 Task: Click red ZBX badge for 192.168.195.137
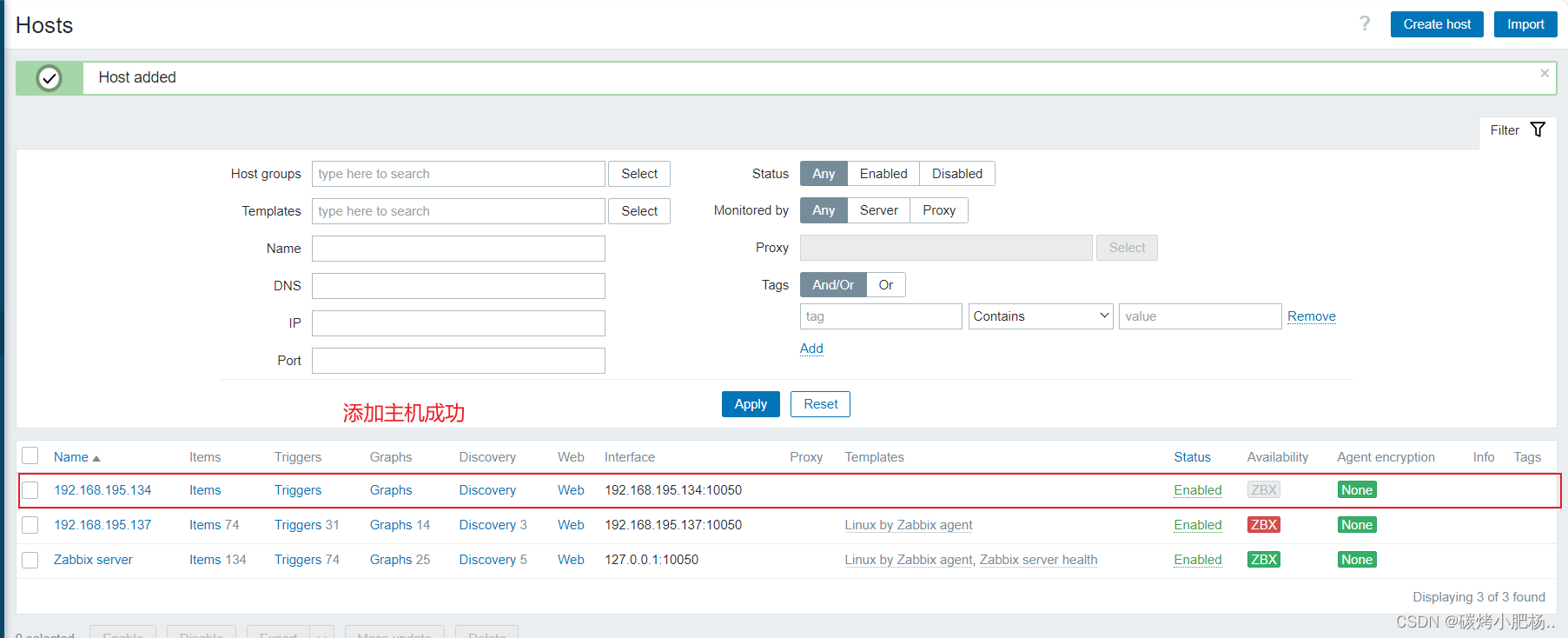click(x=1263, y=525)
